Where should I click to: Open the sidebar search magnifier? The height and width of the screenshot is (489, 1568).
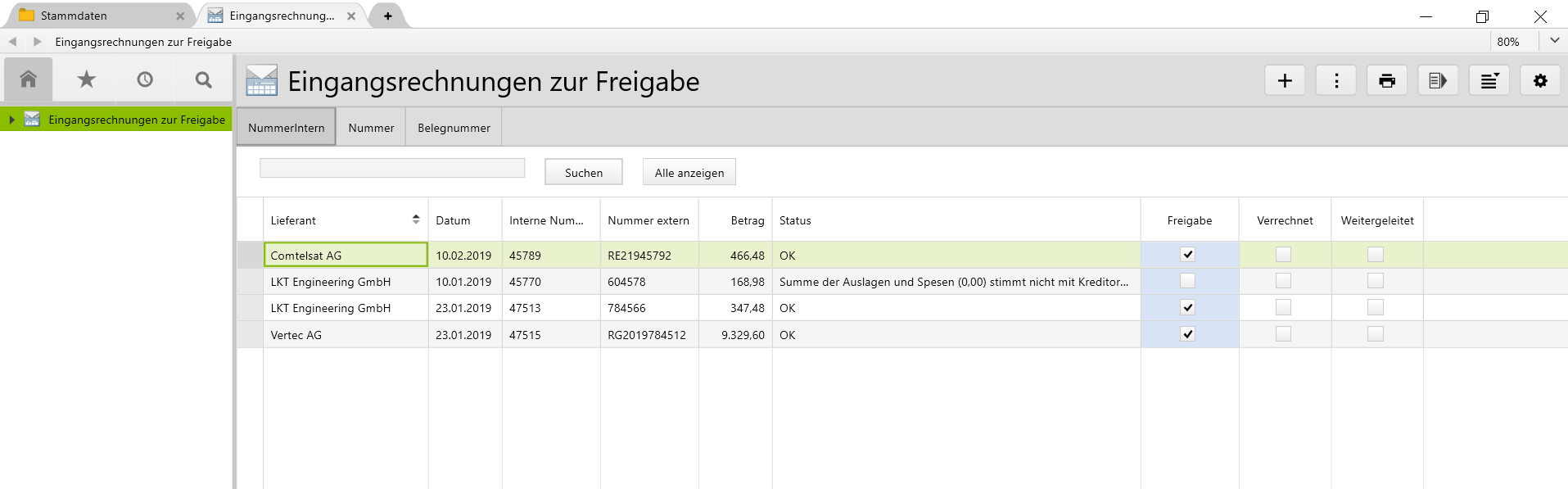tap(204, 79)
